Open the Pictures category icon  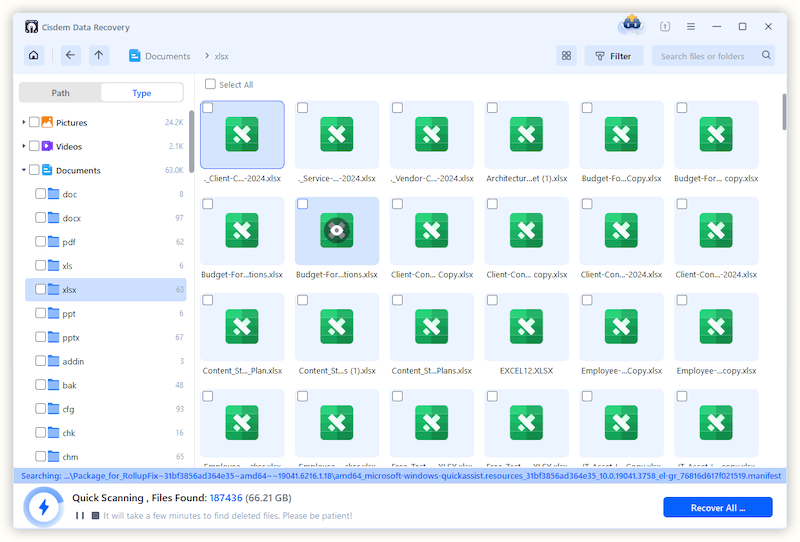point(47,122)
